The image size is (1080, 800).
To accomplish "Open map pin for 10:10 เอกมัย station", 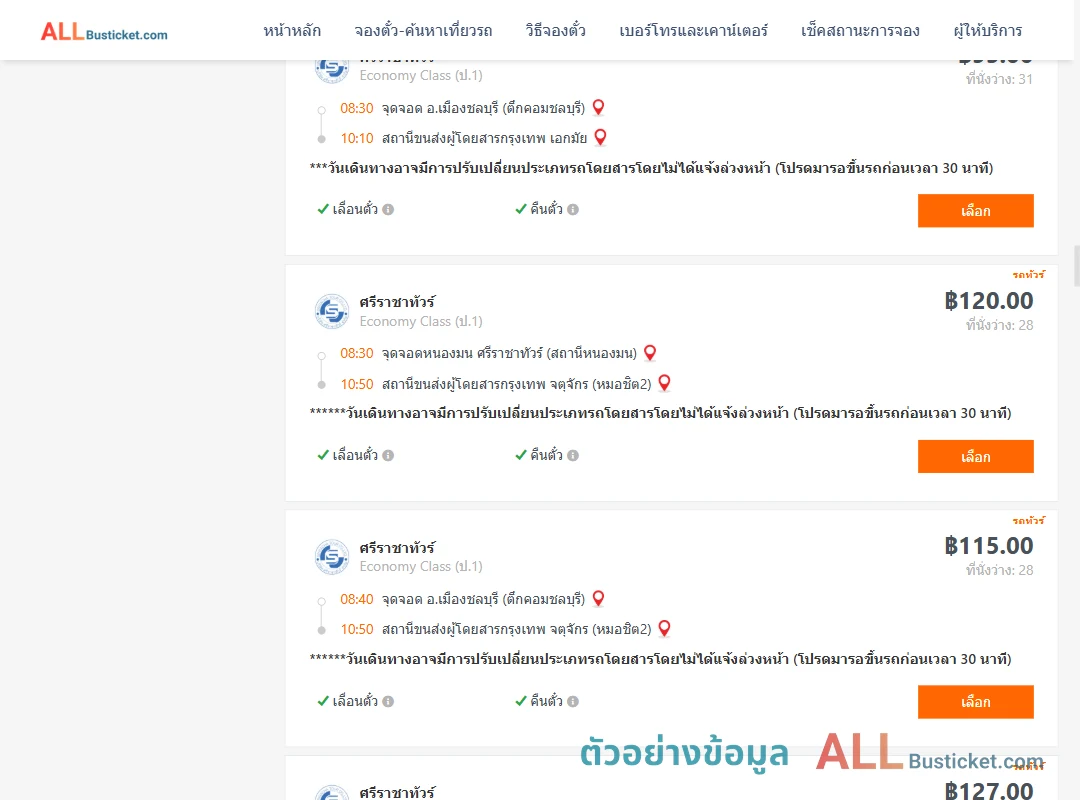I will click(601, 137).
